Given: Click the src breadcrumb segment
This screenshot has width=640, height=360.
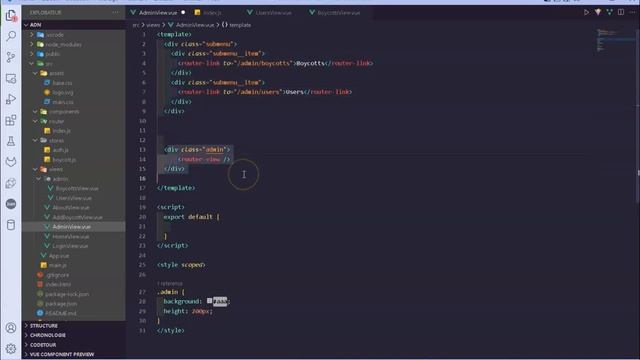Looking at the screenshot, I should click(x=136, y=25).
